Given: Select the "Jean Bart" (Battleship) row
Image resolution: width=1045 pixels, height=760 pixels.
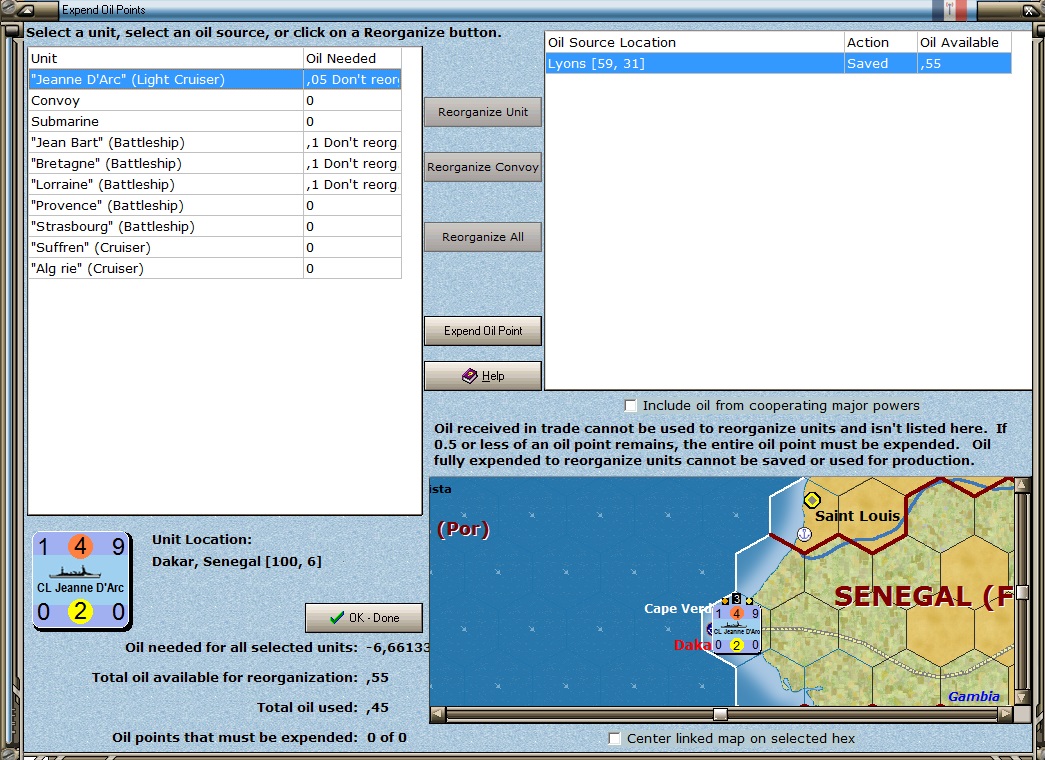Looking at the screenshot, I should pos(215,143).
